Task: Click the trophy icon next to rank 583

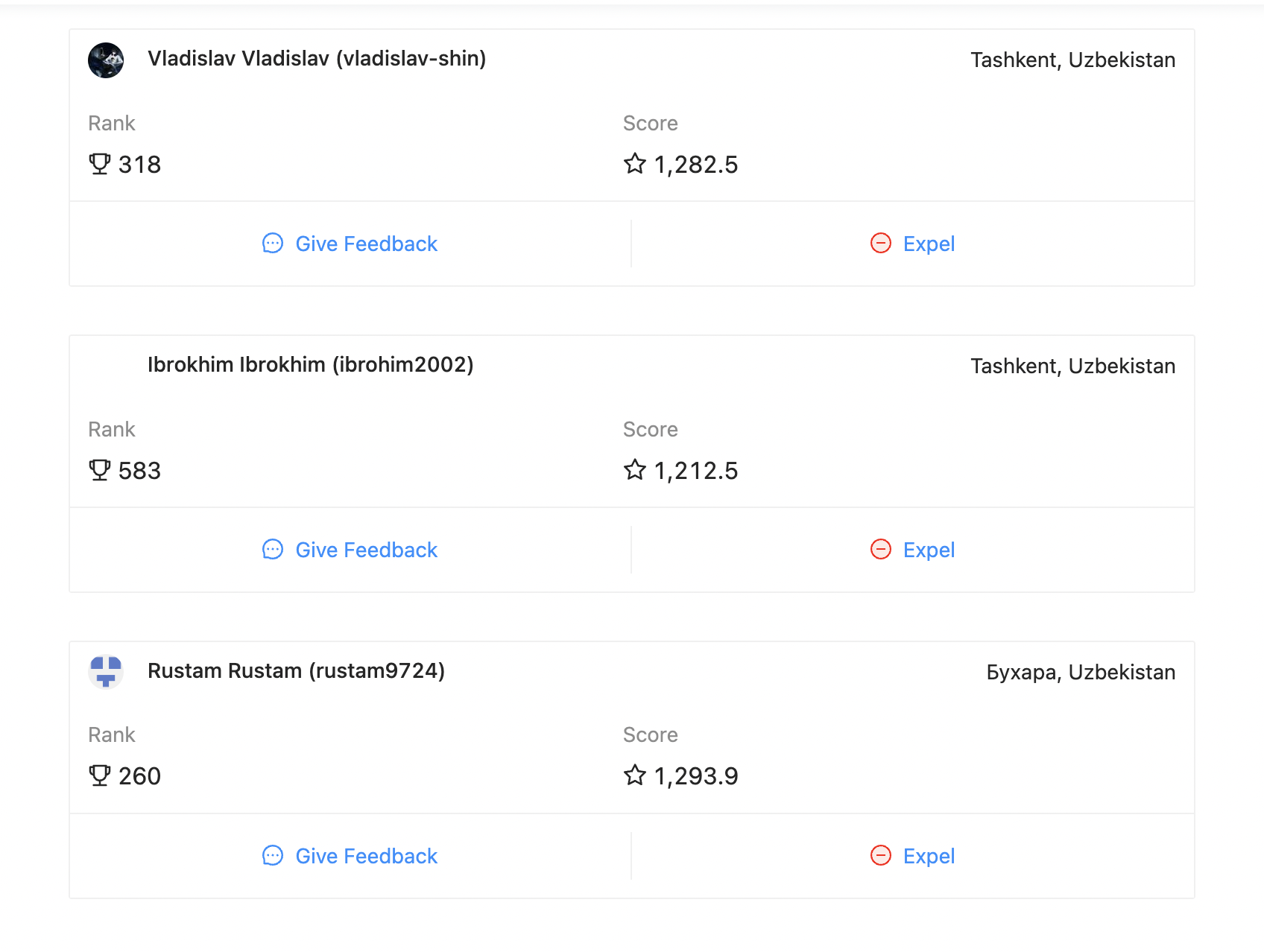Action: 101,470
